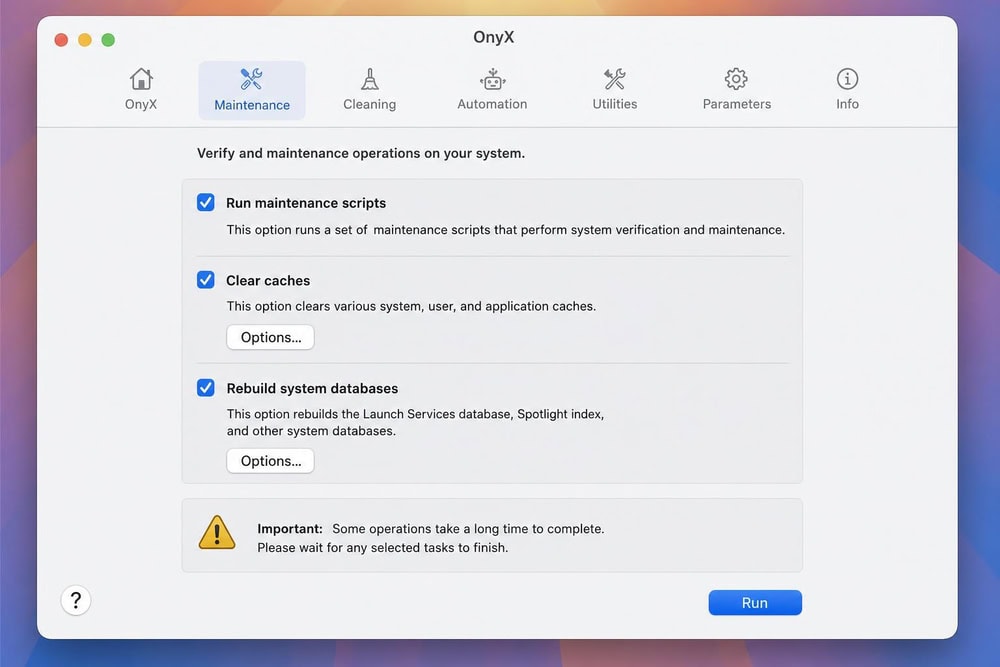Open the Utilities wrench icon
This screenshot has width=1000, height=667.
pos(615,80)
